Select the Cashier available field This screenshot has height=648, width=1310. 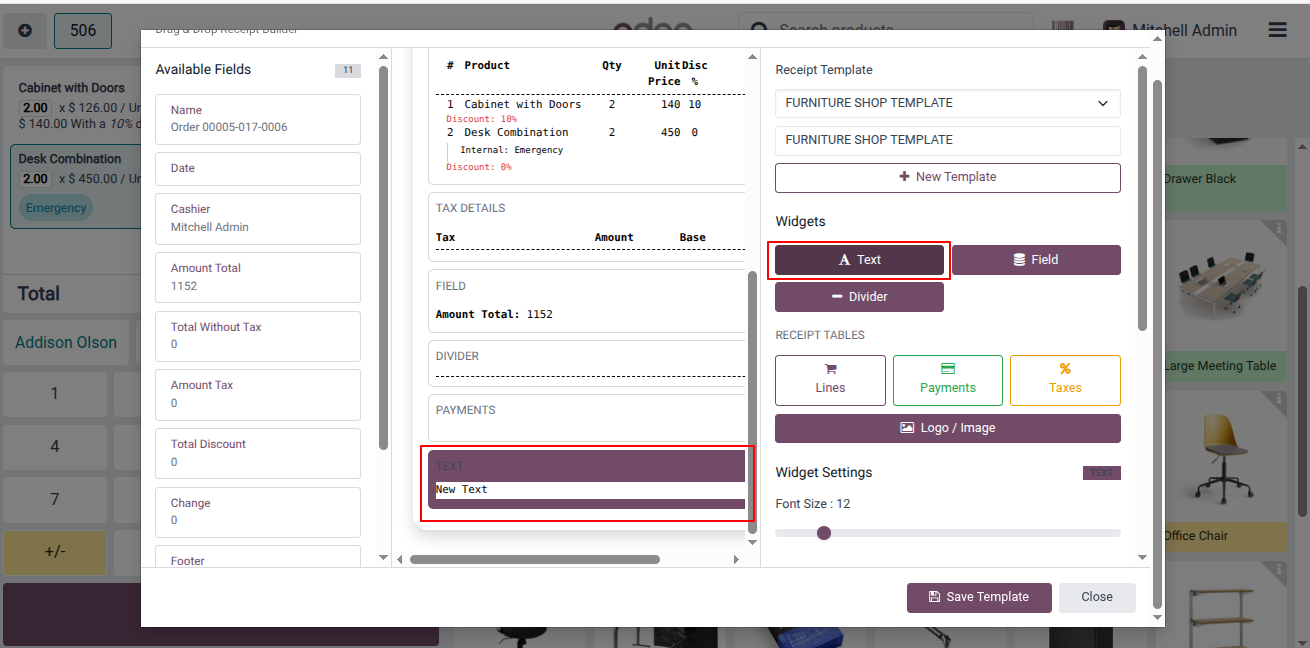point(258,218)
